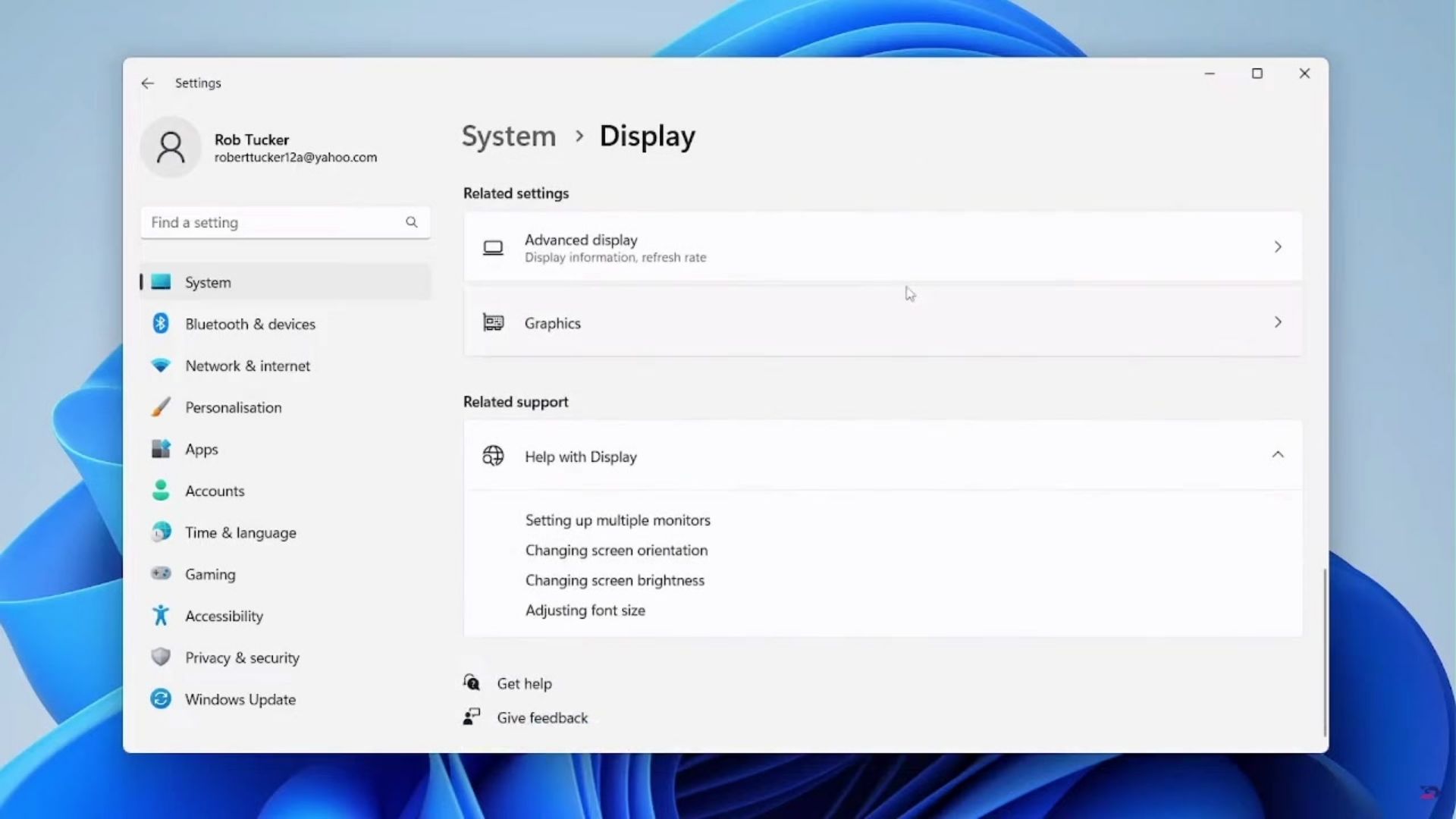Click the Get help link

525,683
